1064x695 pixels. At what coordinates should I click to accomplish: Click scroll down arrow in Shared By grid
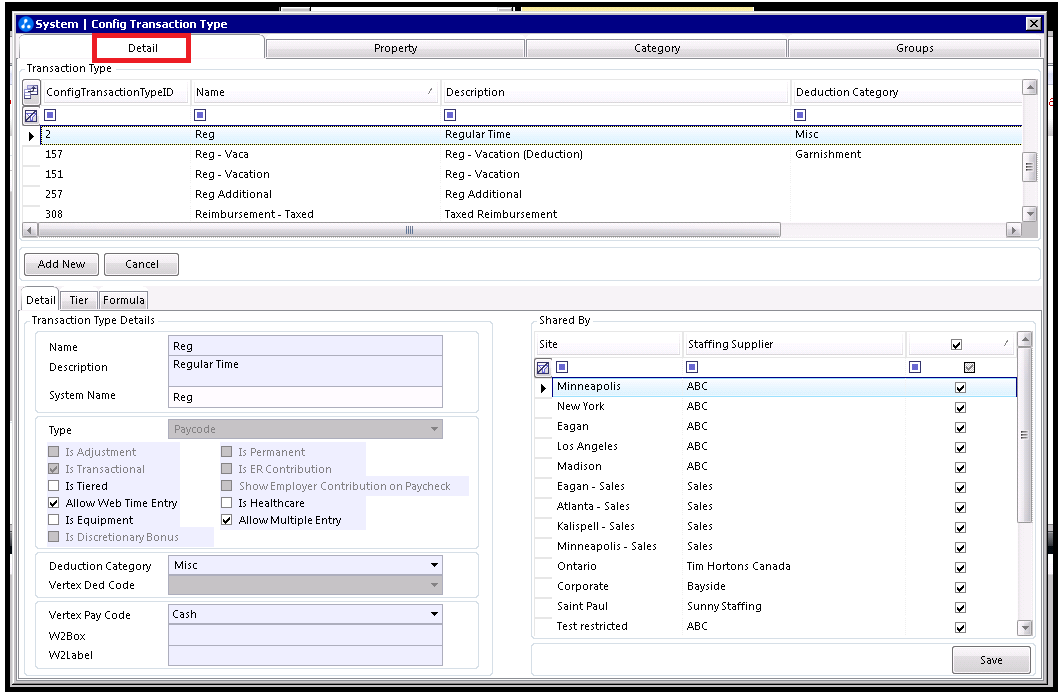tap(1025, 628)
